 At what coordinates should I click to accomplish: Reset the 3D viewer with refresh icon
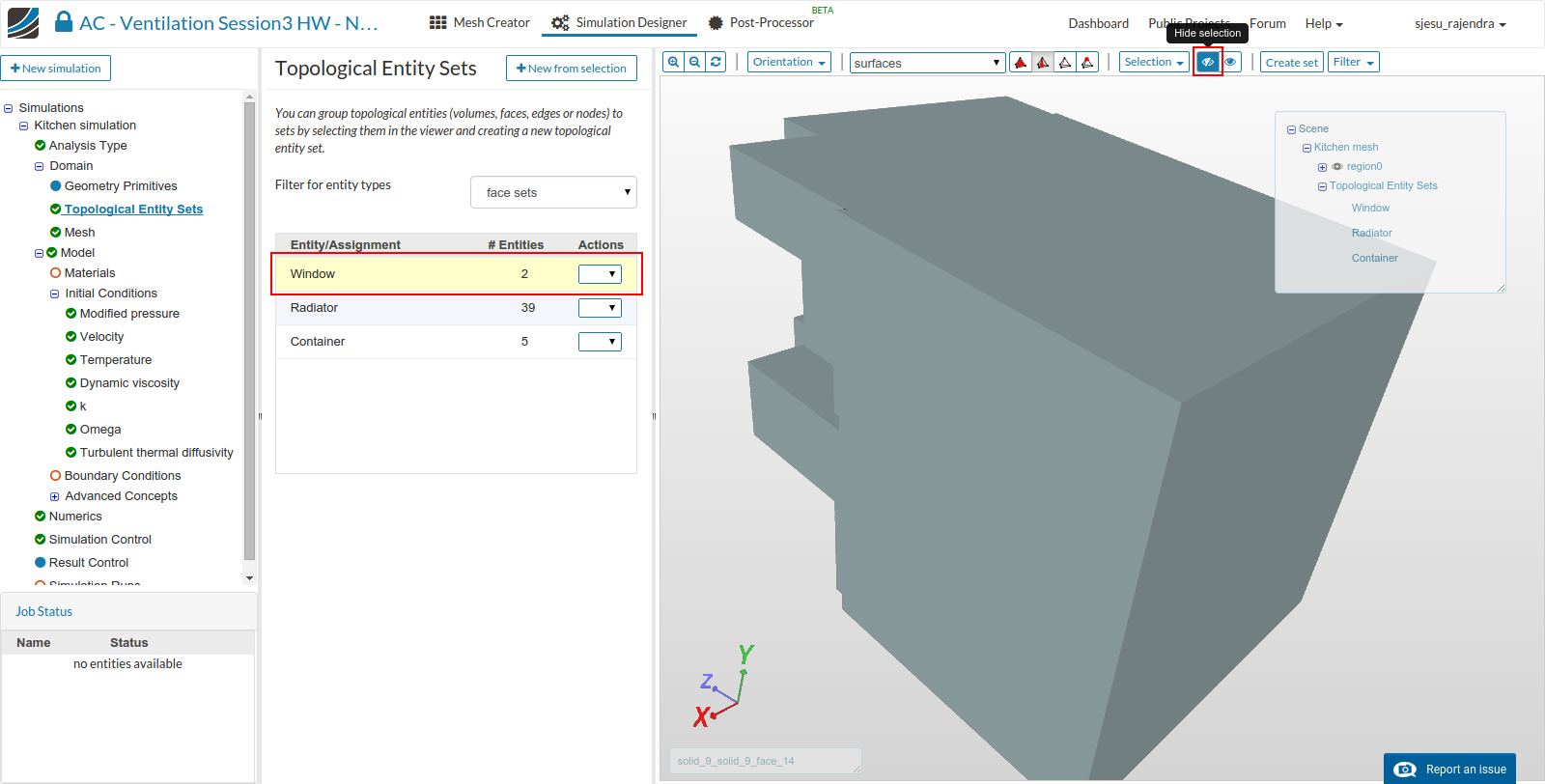coord(716,62)
